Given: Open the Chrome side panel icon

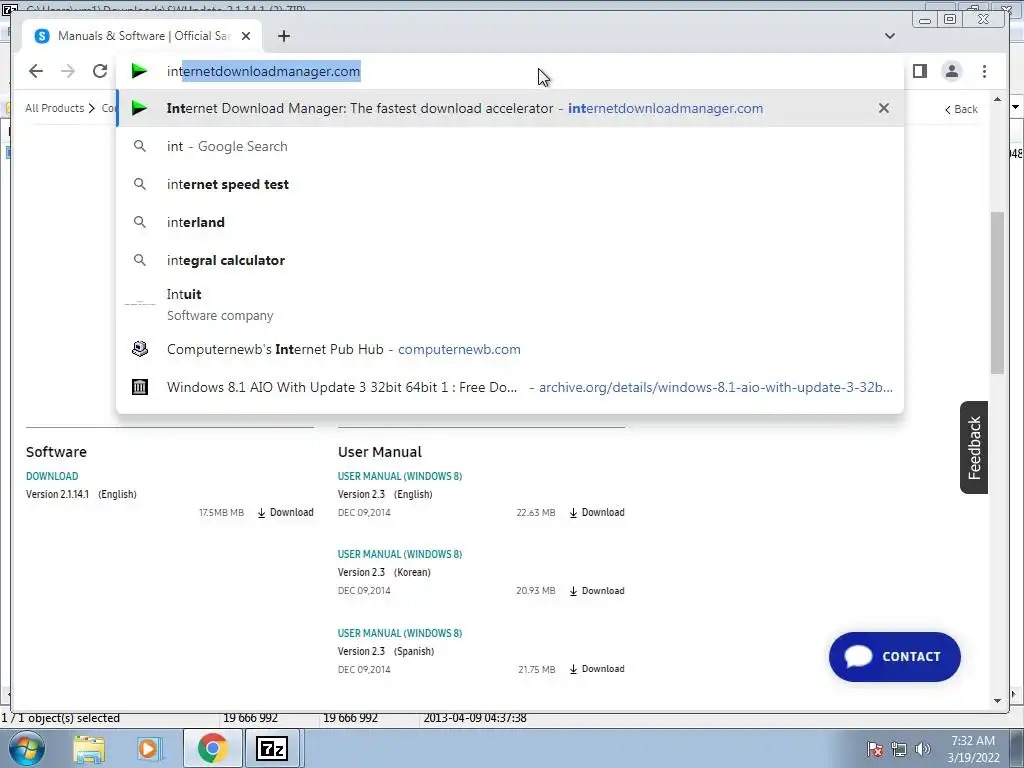Looking at the screenshot, I should pyautogui.click(x=920, y=71).
